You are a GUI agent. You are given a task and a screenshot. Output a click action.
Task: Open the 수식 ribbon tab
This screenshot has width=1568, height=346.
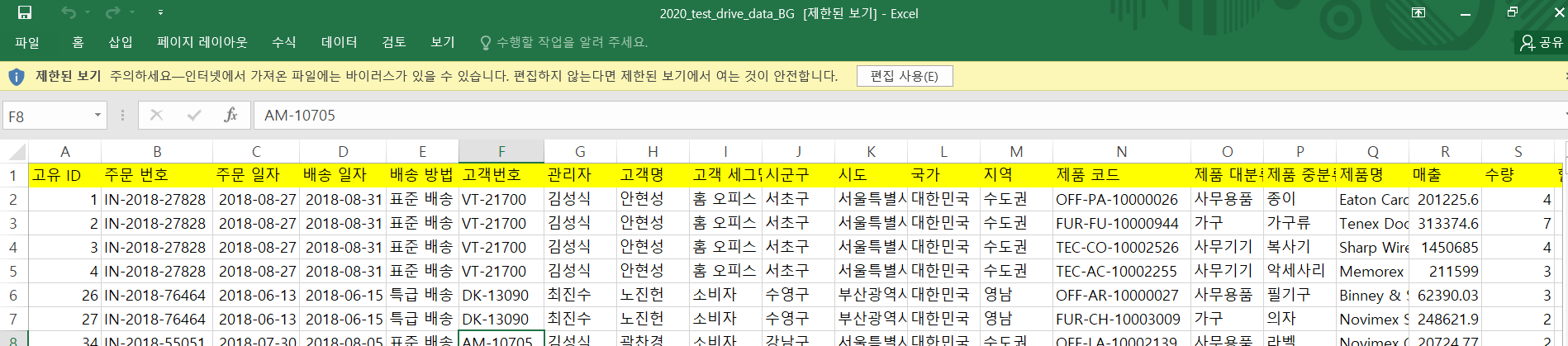click(284, 42)
